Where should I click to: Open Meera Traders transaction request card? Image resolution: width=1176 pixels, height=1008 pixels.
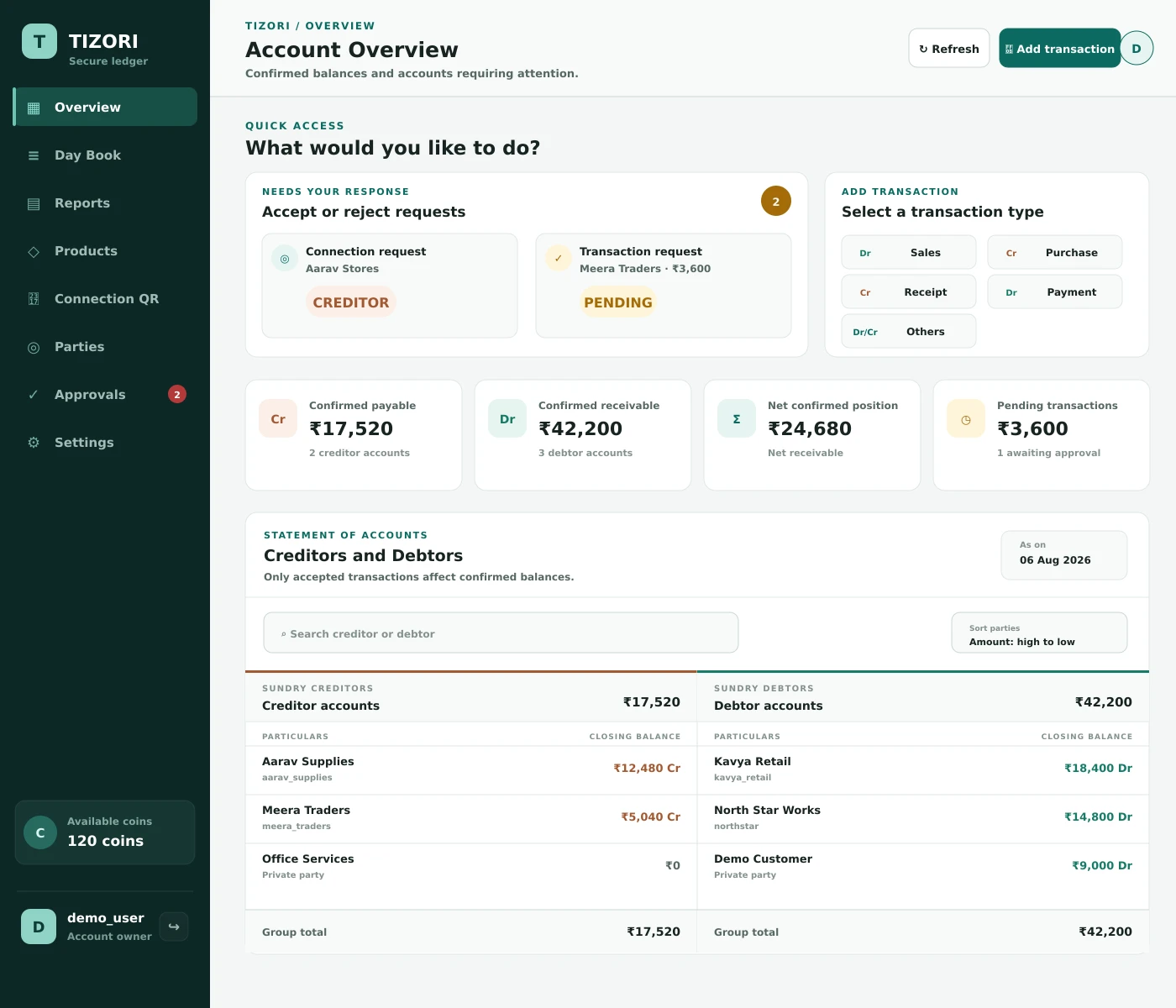click(664, 286)
